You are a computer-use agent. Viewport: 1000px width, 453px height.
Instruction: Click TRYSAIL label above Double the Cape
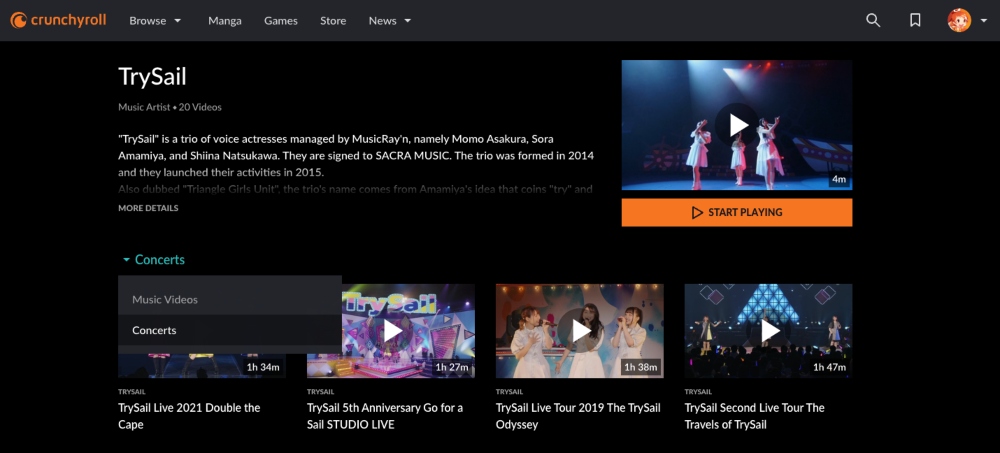click(x=131, y=392)
